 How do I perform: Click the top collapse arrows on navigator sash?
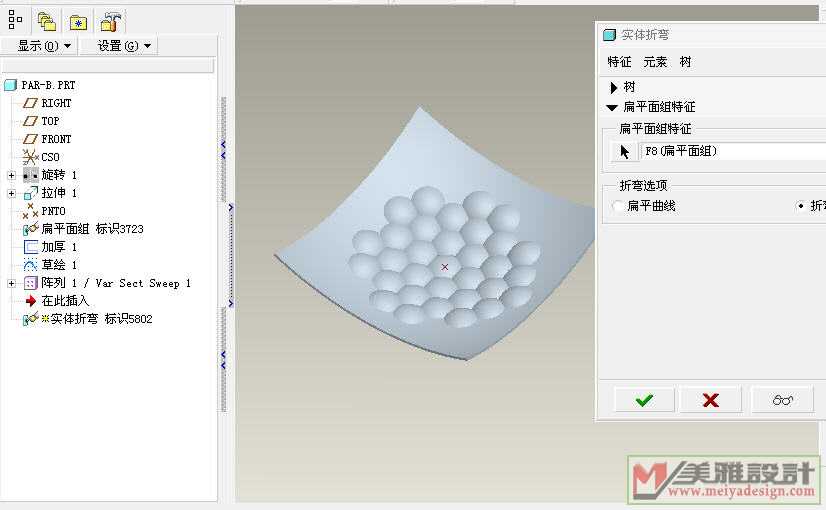223,149
